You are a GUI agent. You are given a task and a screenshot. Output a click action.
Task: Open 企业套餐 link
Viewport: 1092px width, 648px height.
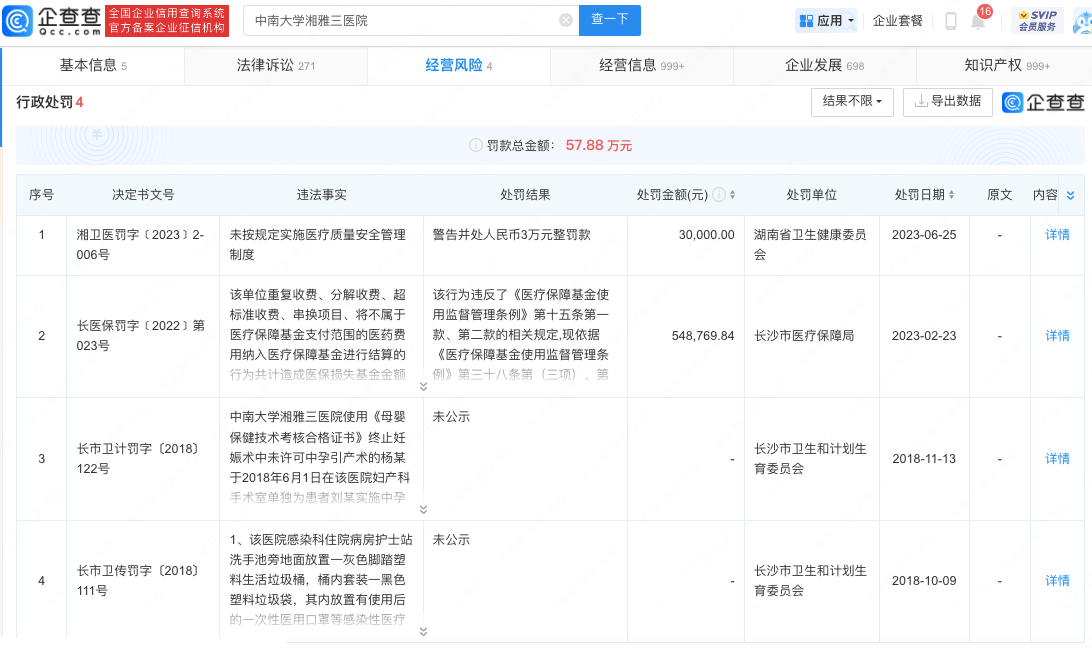pyautogui.click(x=898, y=21)
